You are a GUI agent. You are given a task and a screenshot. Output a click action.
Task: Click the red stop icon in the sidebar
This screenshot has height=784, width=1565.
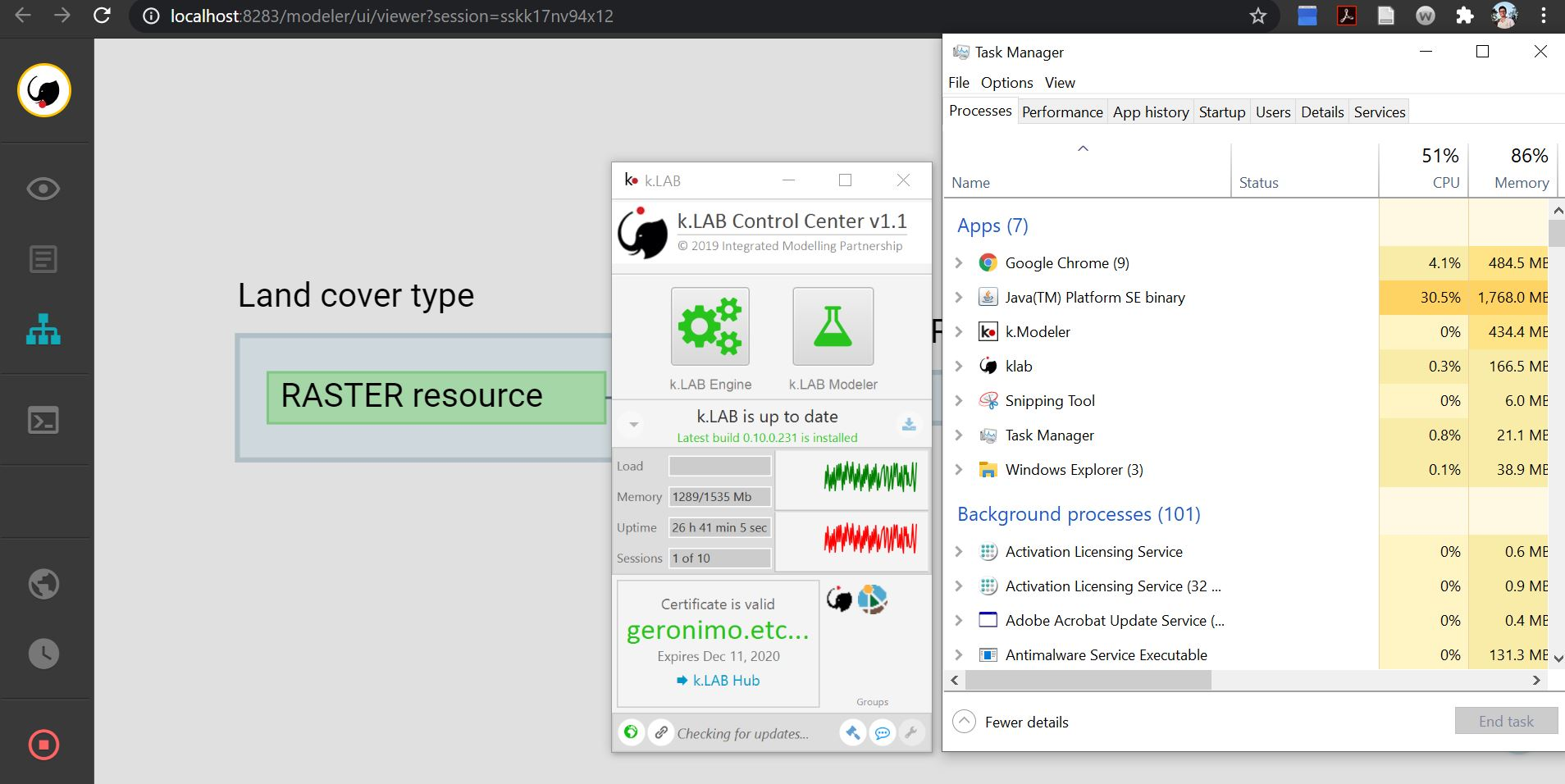click(x=43, y=745)
